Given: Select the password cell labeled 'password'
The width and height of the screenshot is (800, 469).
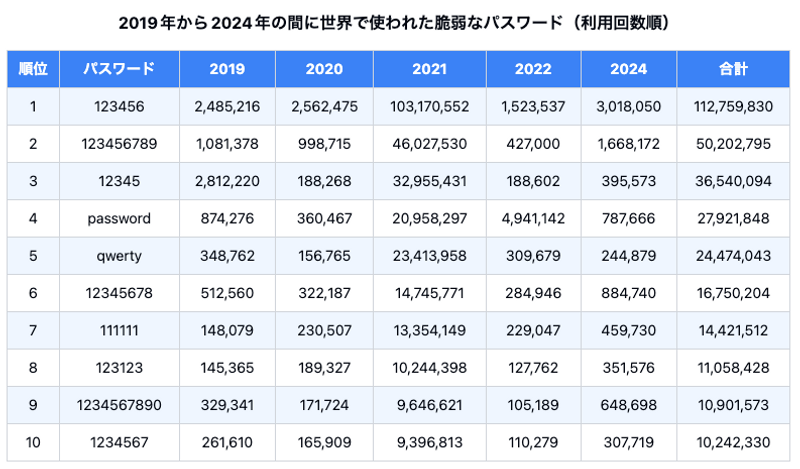Looking at the screenshot, I should point(119,218).
